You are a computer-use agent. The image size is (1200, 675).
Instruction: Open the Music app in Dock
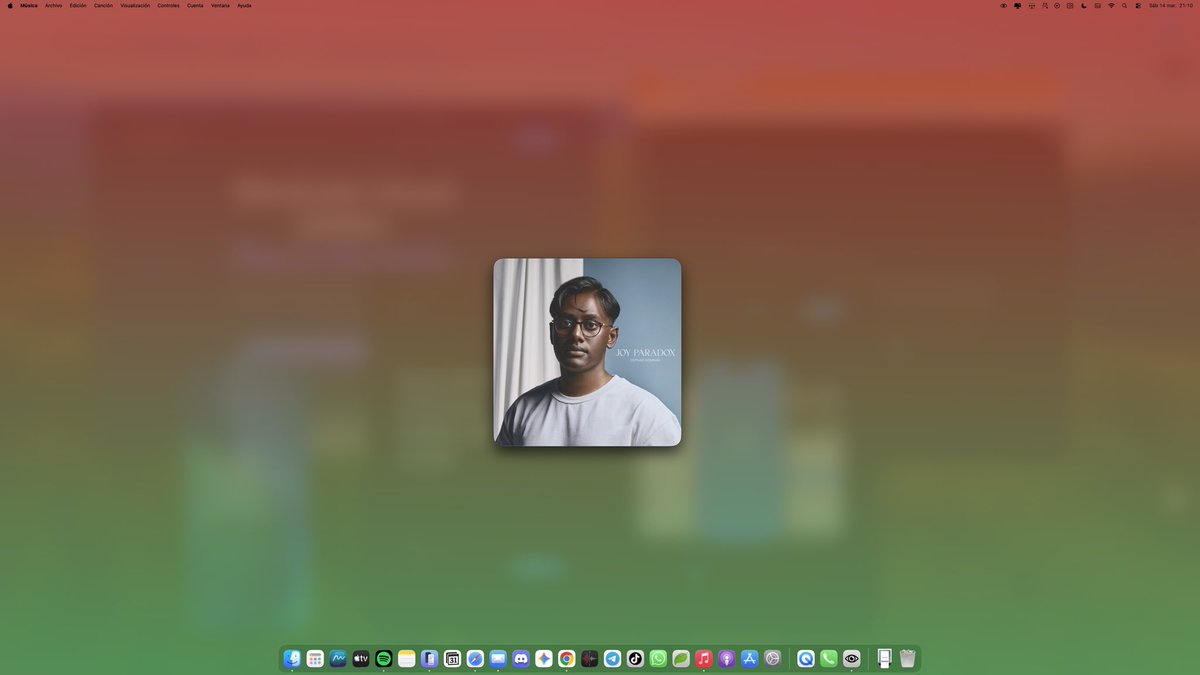704,658
